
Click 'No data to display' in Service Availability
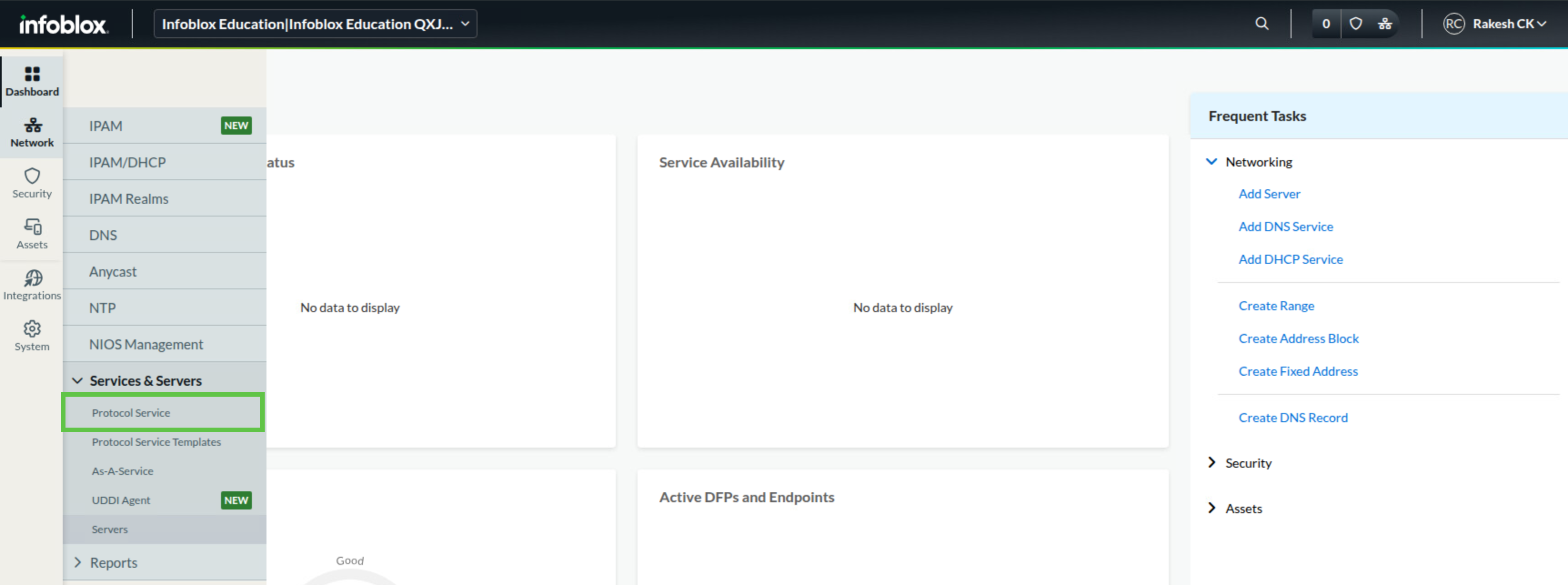(903, 308)
